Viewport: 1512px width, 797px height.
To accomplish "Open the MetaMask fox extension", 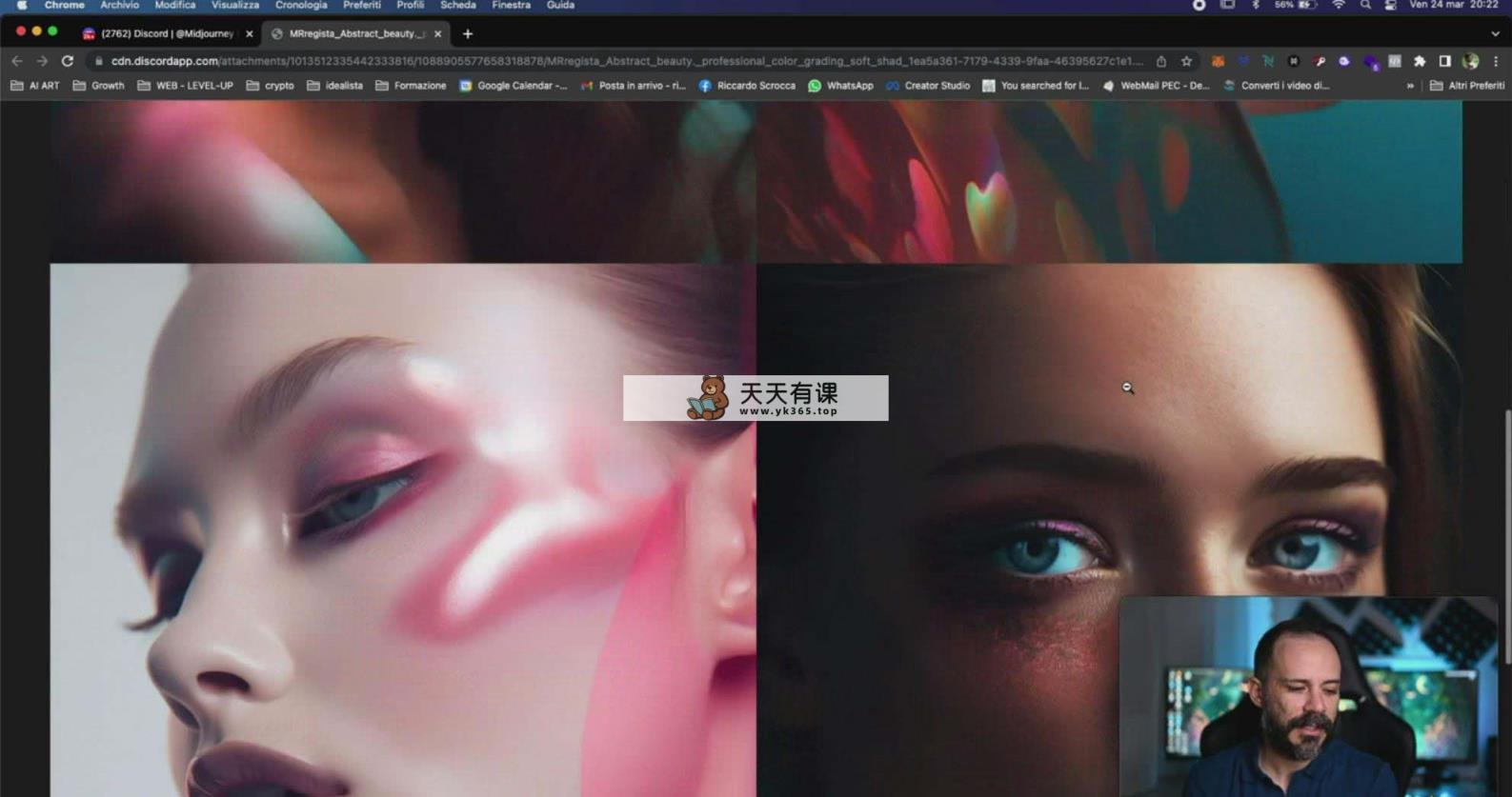I will point(1218,61).
